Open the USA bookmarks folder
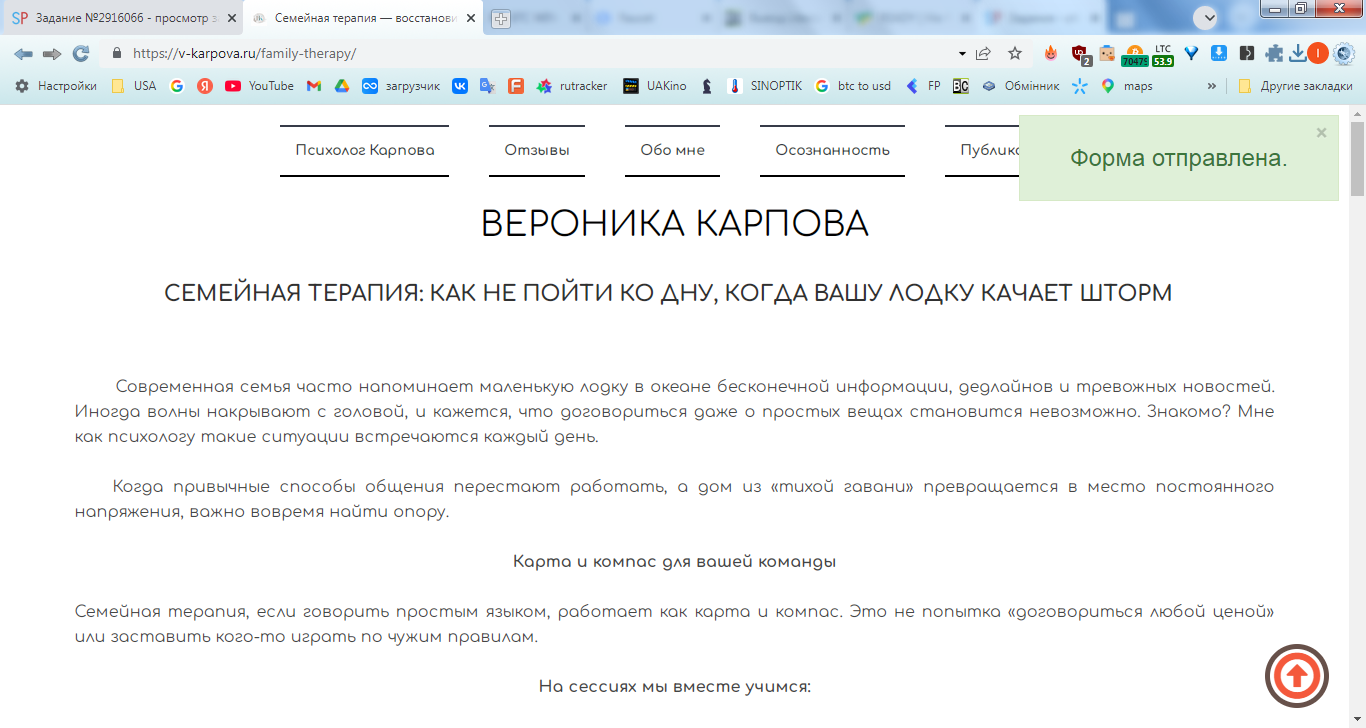The height and width of the screenshot is (728, 1366). click(133, 86)
